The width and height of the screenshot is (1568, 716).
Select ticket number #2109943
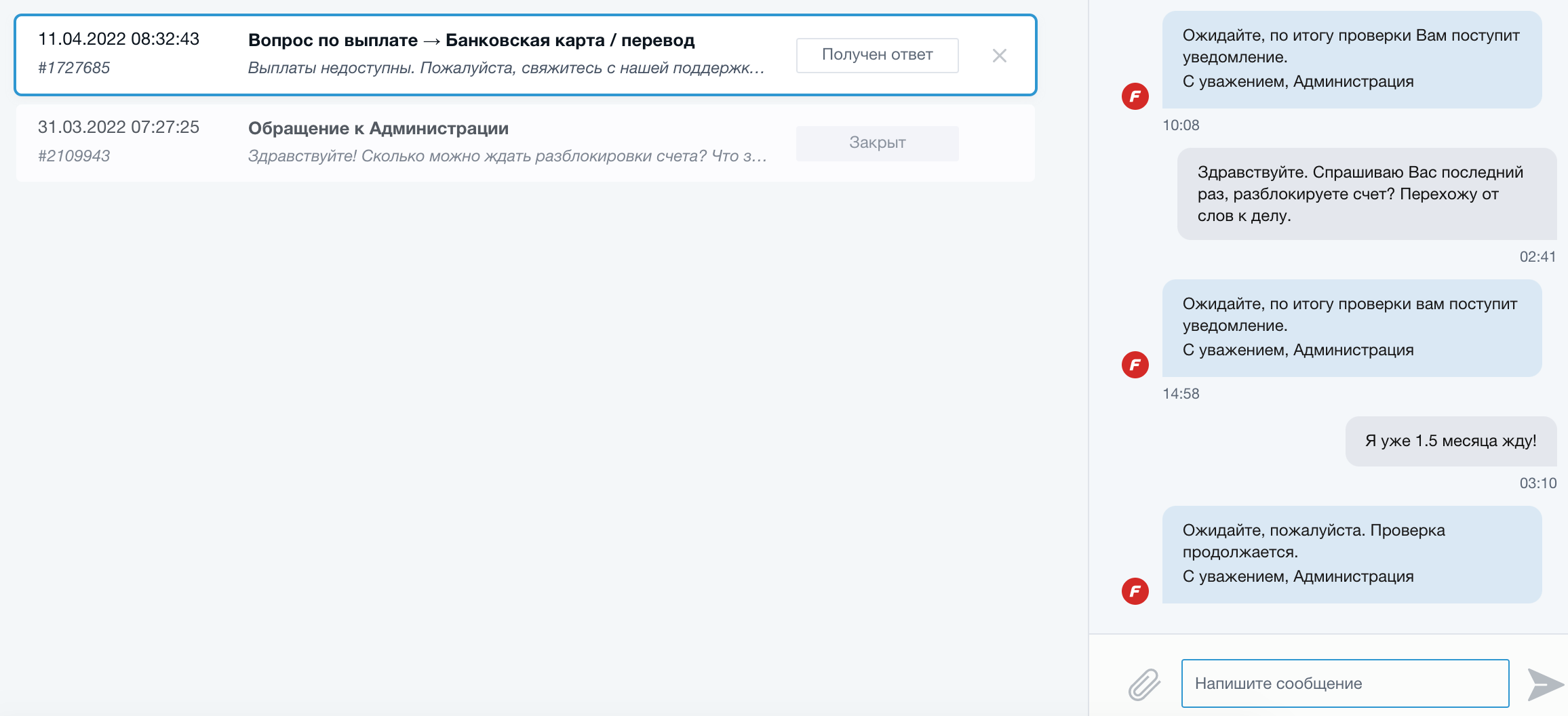74,156
